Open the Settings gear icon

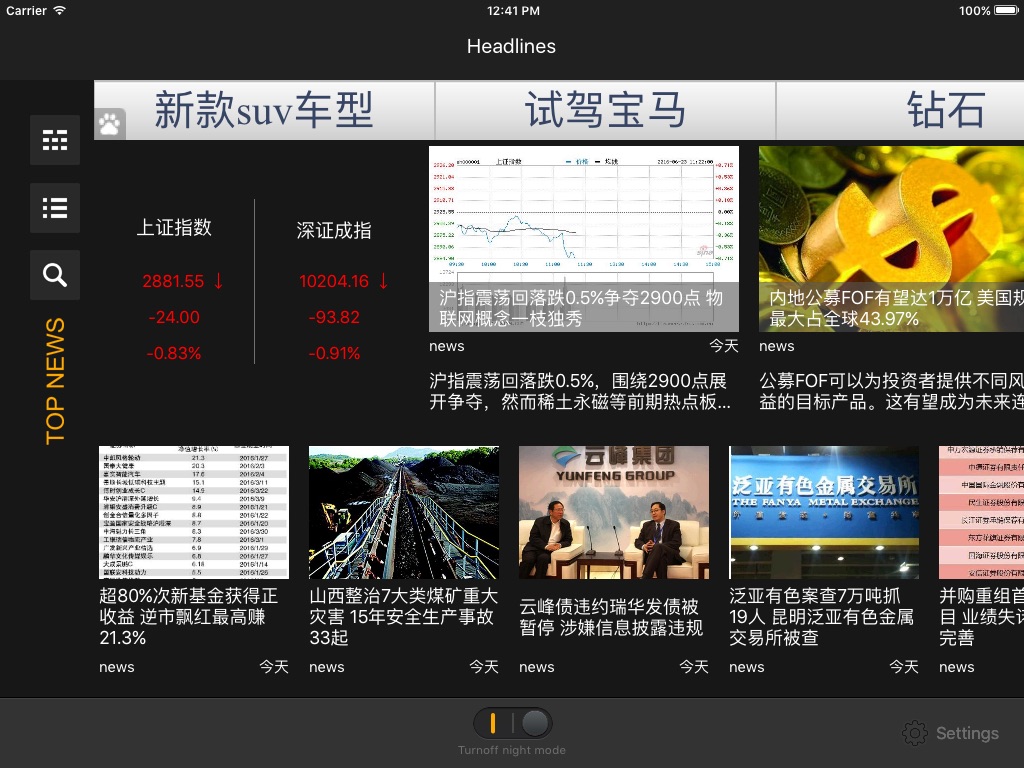914,733
